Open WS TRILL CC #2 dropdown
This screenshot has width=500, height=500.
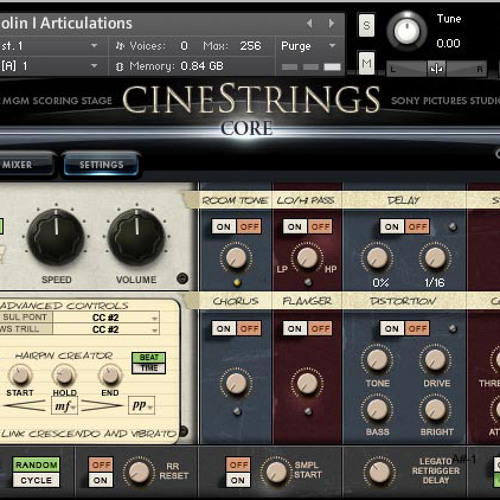coord(106,329)
